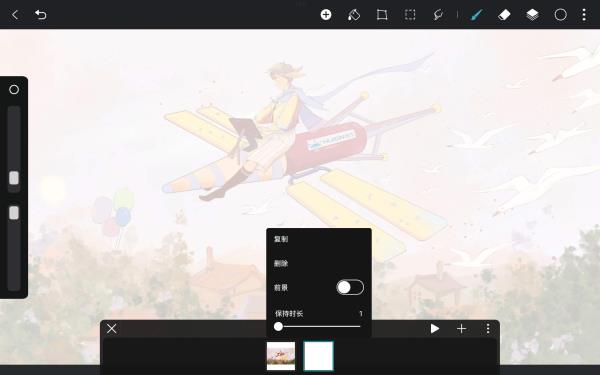
Task: Choose 删除 from the frame menu
Action: coord(281,263)
